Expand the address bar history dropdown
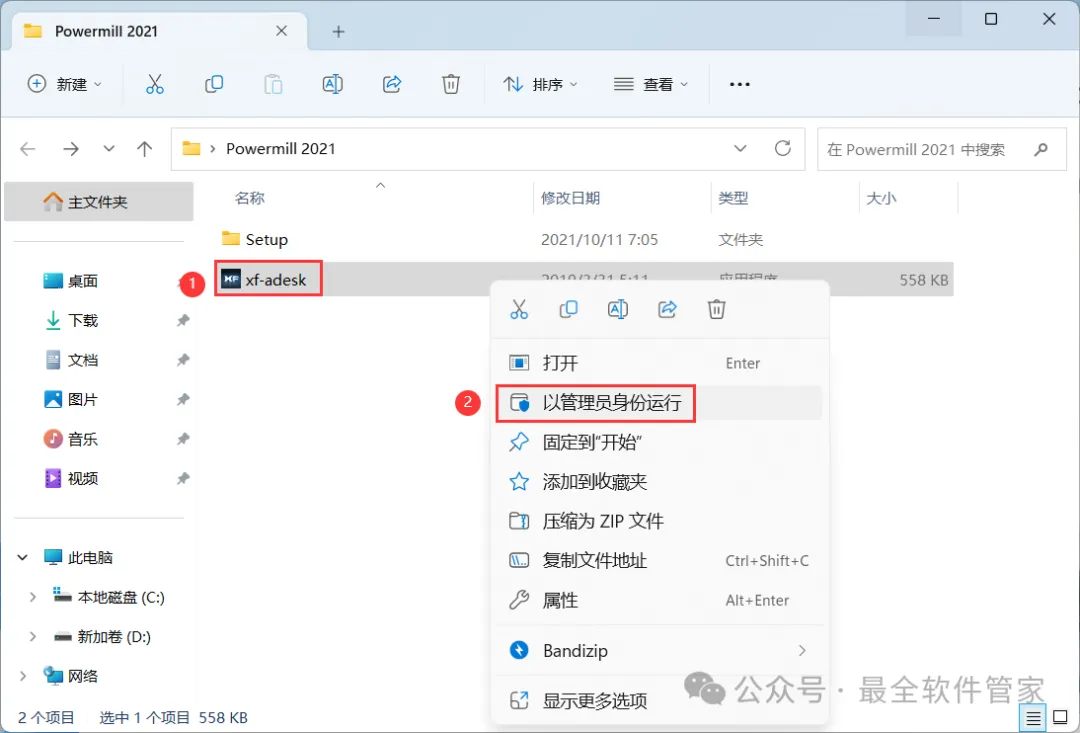Image resolution: width=1080 pixels, height=733 pixels. (740, 148)
